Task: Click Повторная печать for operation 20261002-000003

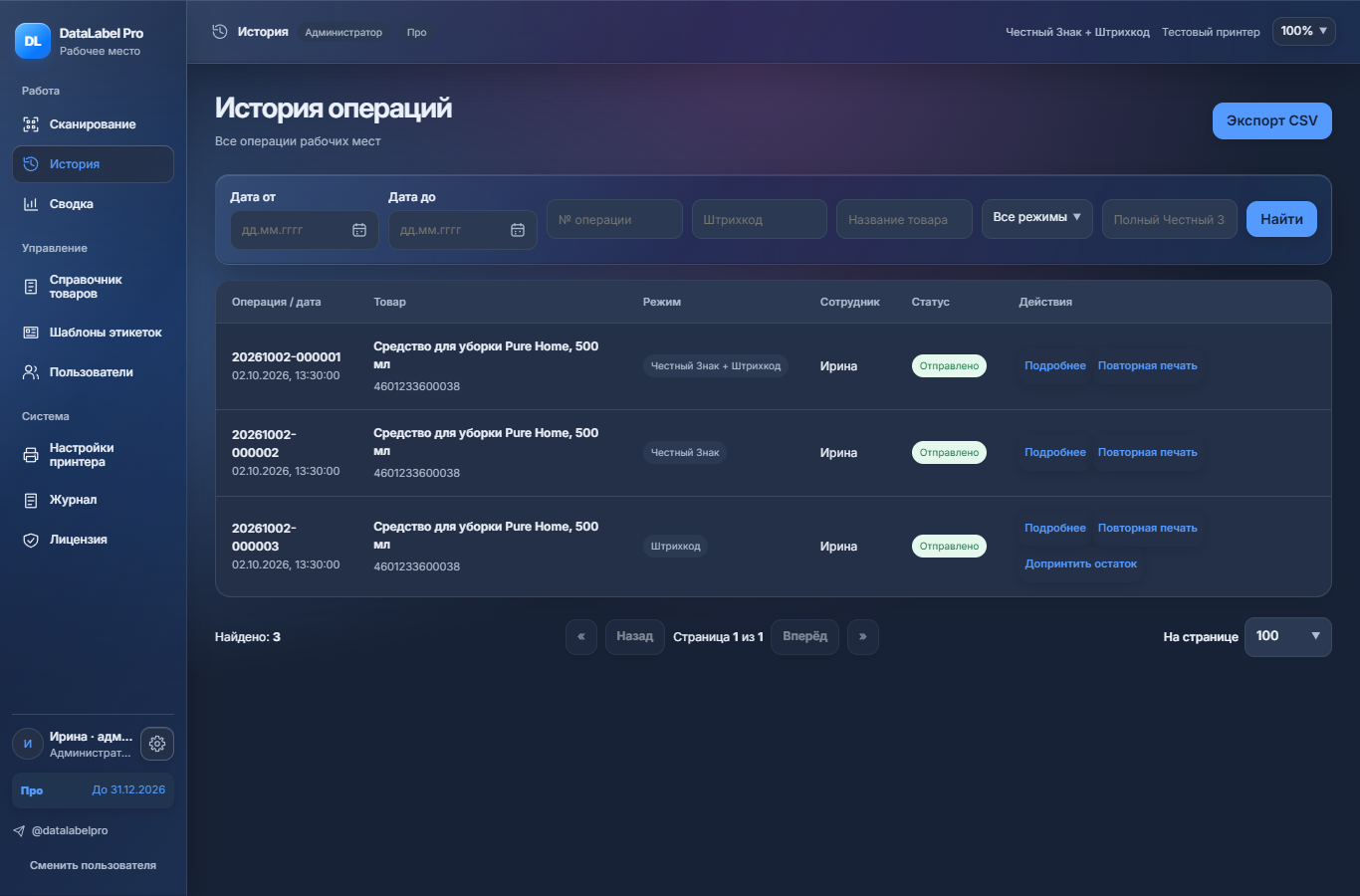Action: (1148, 529)
